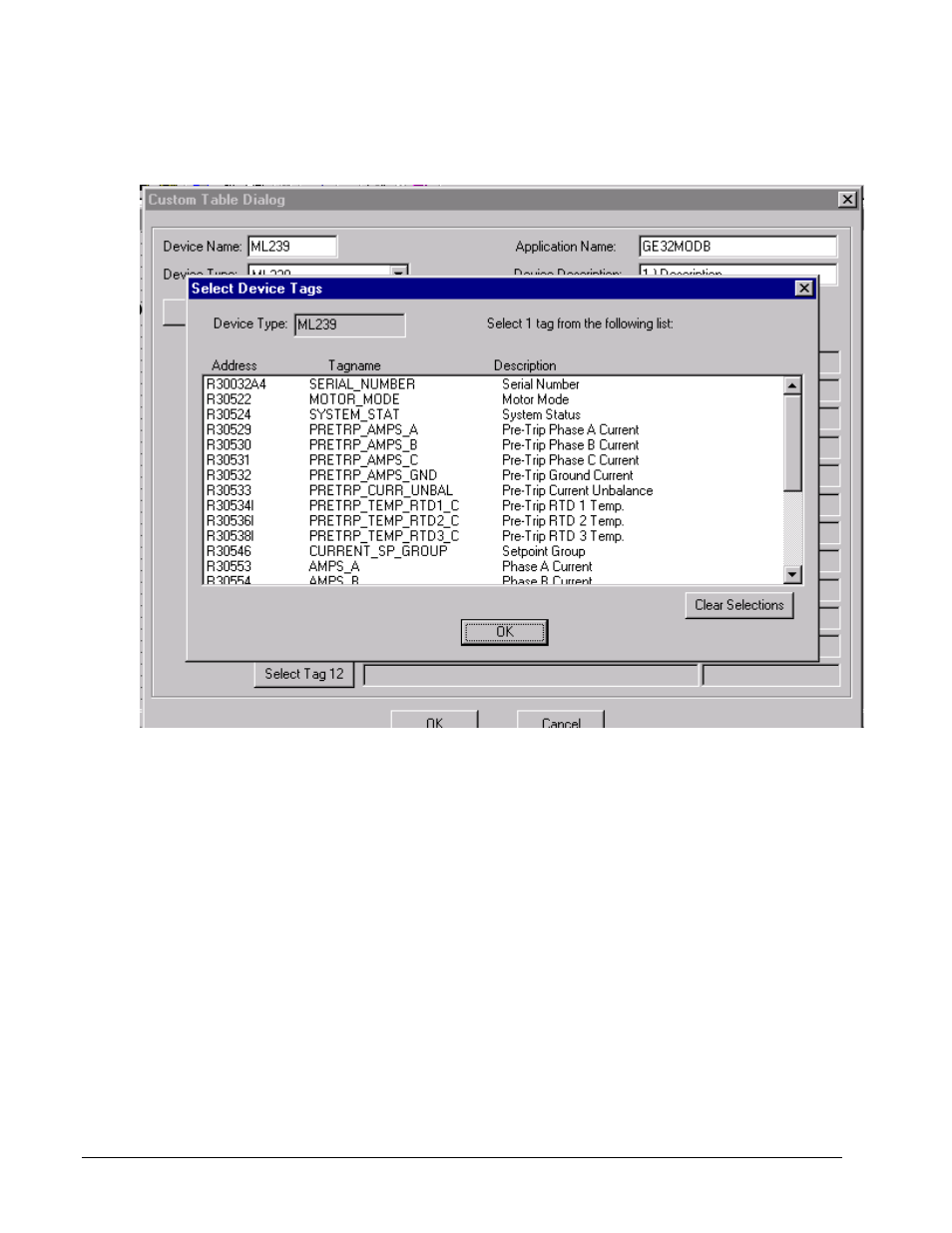Select the PRETRP_TEMP_RTD2_C tag row

(x=493, y=521)
